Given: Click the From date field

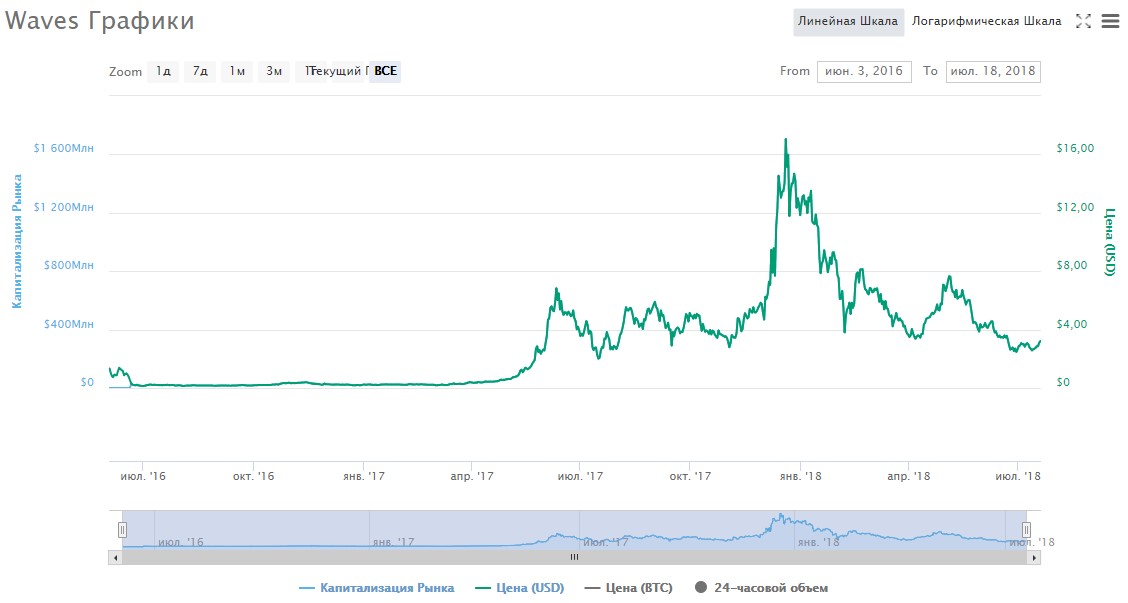Looking at the screenshot, I should pos(864,71).
